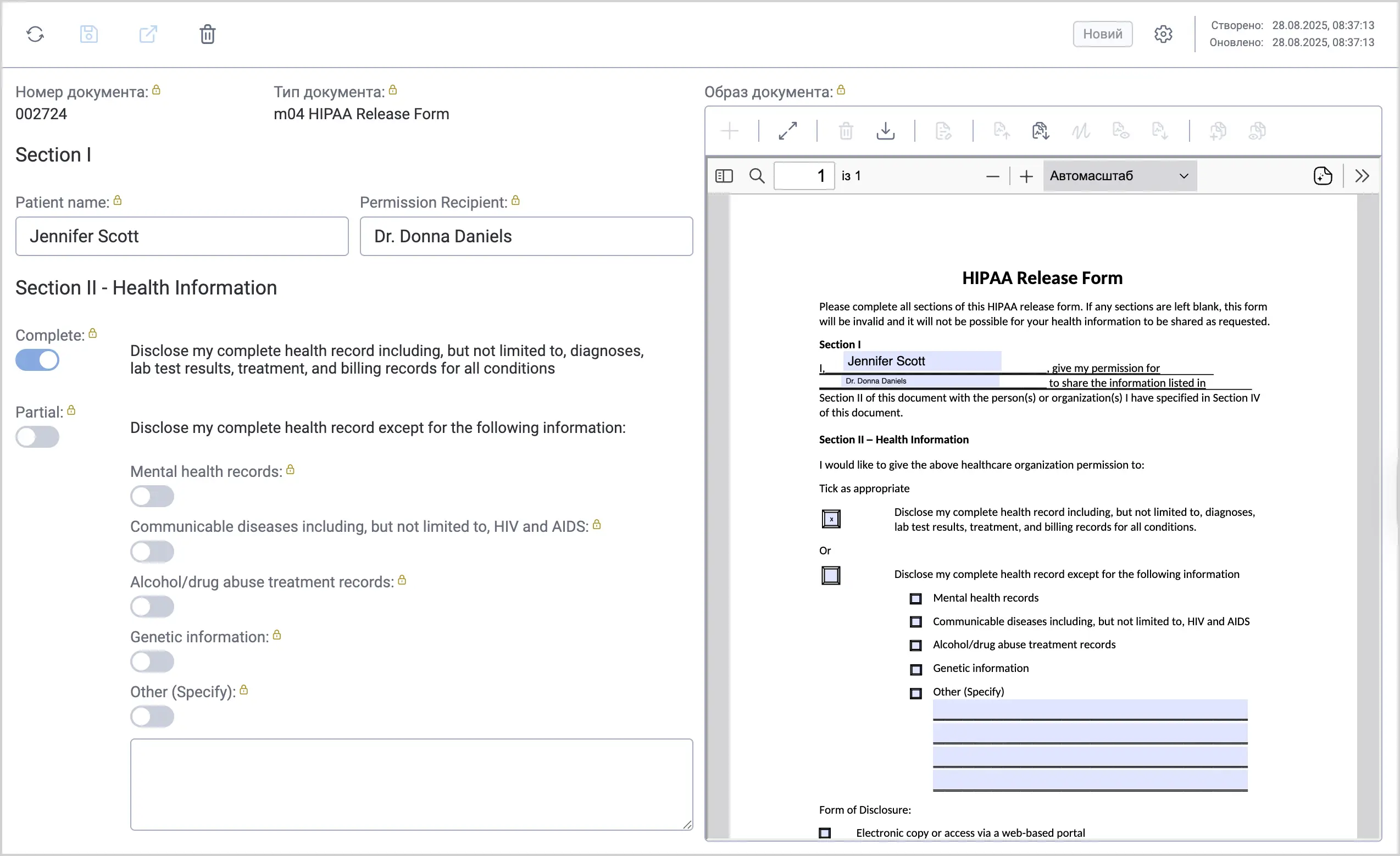Check PDF Electronic copy via portal checkbox
1400x856 pixels.
[824, 833]
